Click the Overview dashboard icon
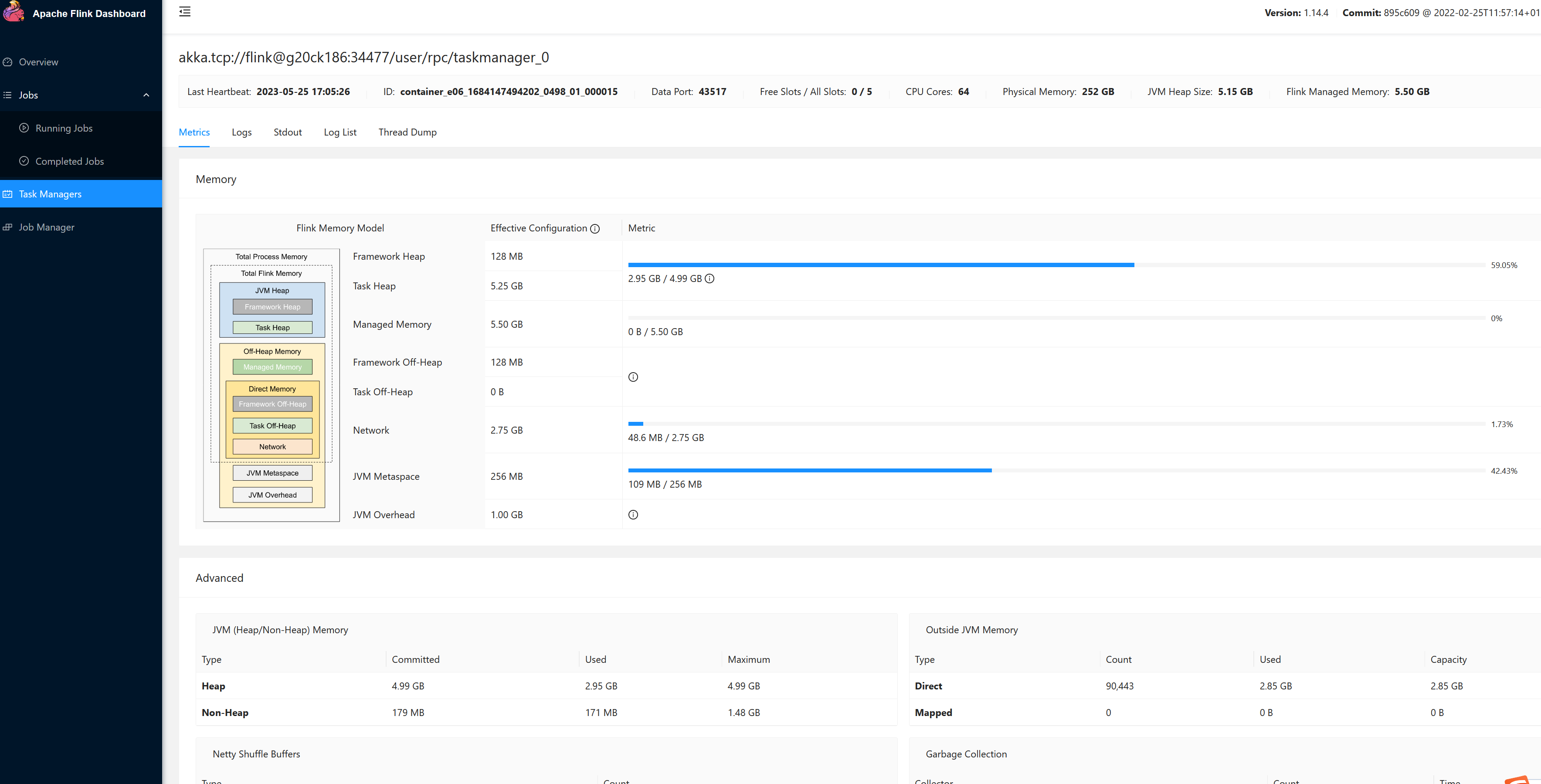Screen dimensions: 1541x784 coord(8,62)
